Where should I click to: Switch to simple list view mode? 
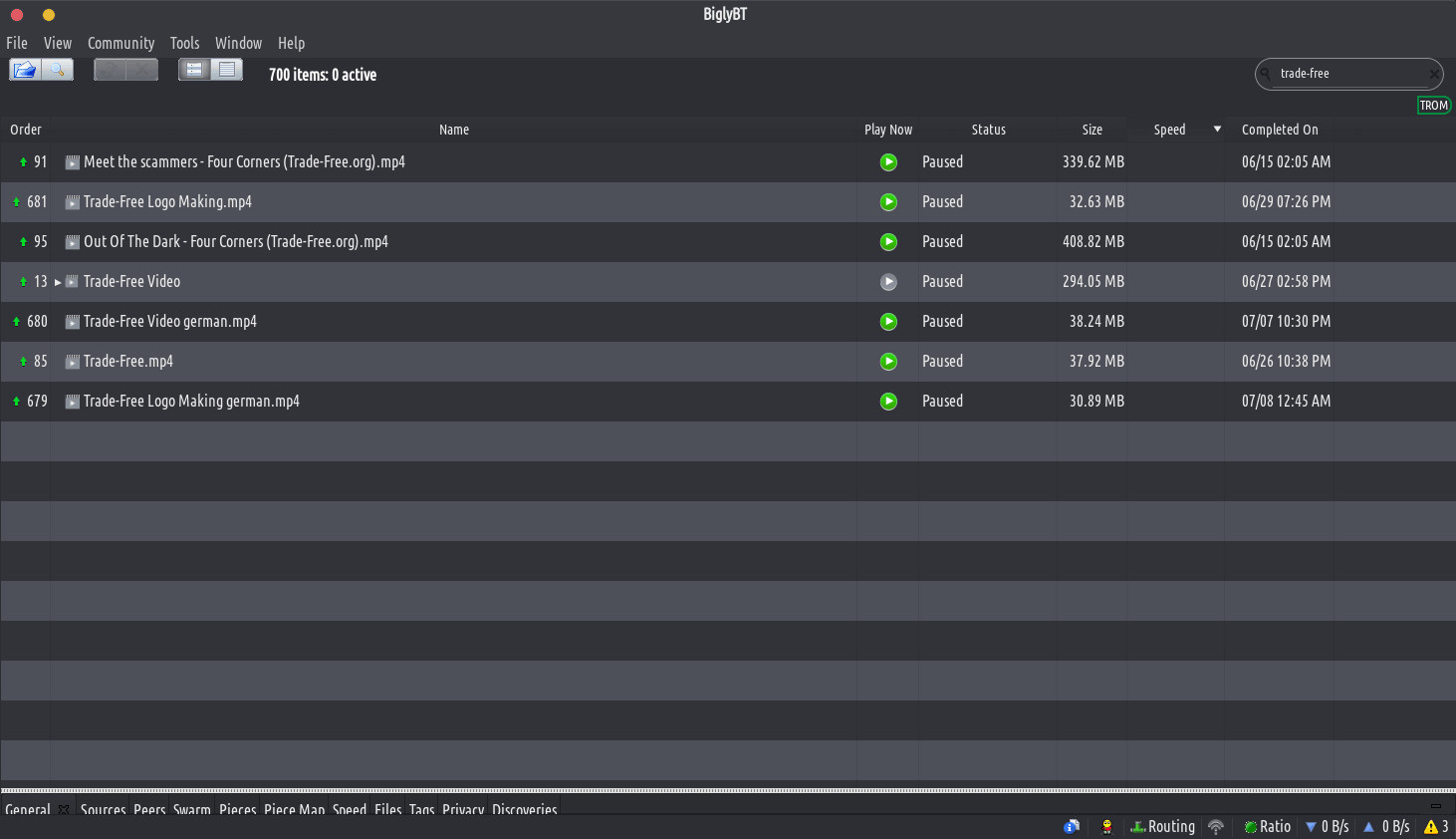(x=227, y=70)
